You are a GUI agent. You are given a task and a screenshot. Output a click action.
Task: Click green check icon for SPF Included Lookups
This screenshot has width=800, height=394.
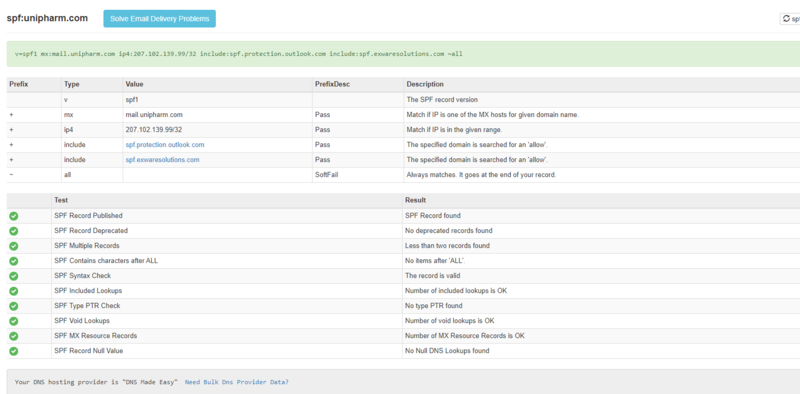tap(14, 291)
